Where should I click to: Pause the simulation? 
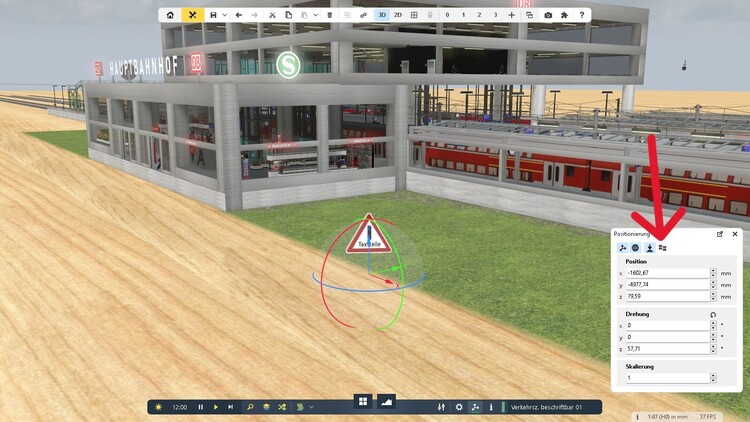(200, 407)
